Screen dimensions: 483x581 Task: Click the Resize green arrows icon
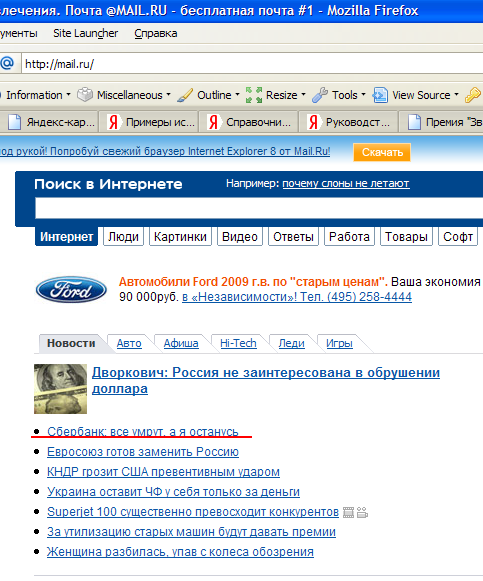click(254, 95)
